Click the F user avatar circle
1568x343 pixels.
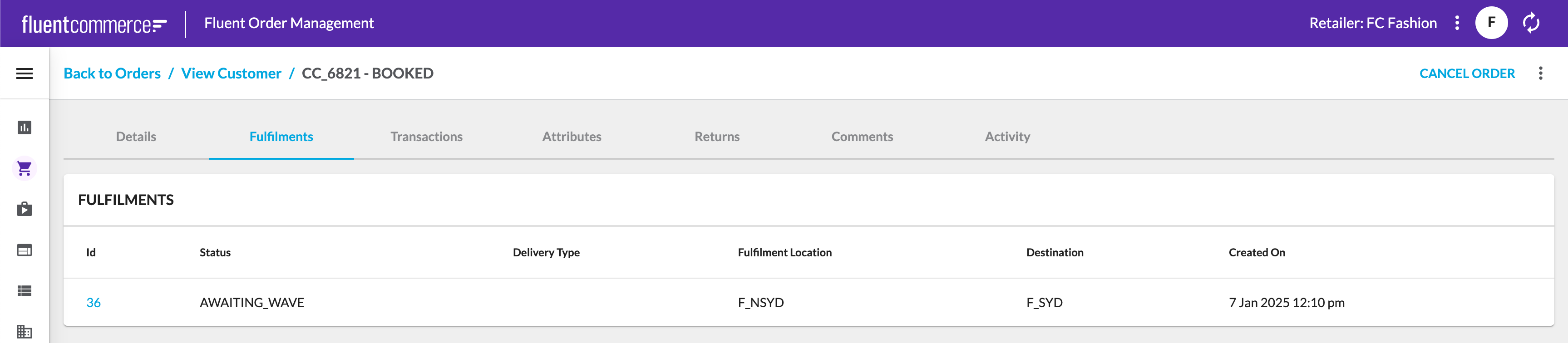(x=1491, y=23)
